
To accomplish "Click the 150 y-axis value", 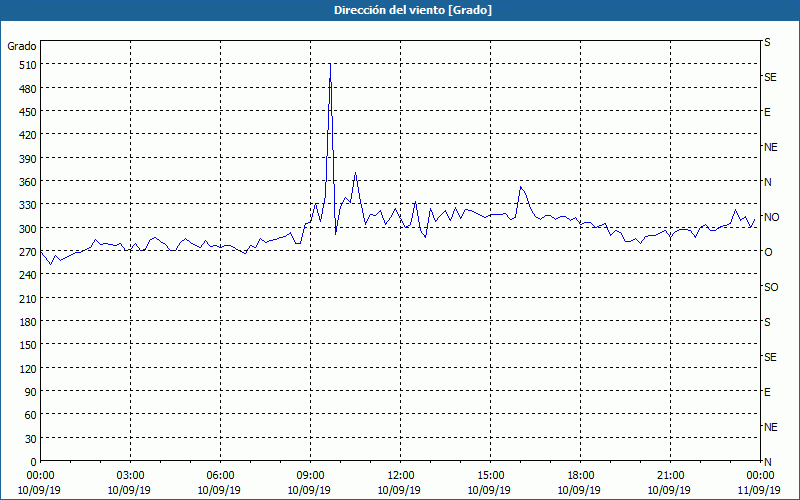I will click(x=28, y=345).
